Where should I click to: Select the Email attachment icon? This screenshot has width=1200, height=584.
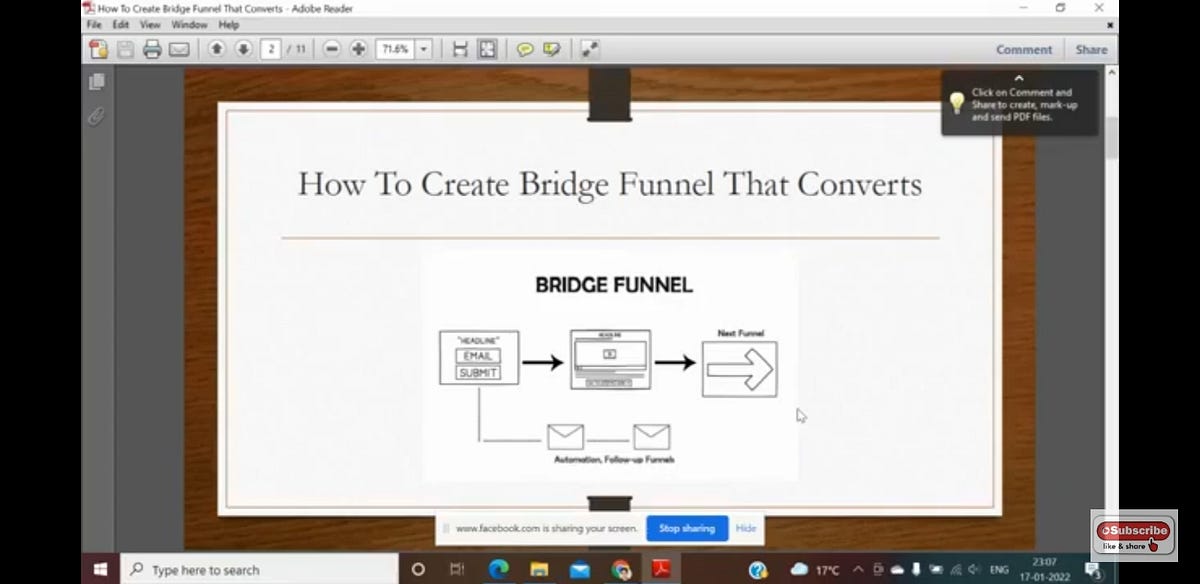coord(180,48)
